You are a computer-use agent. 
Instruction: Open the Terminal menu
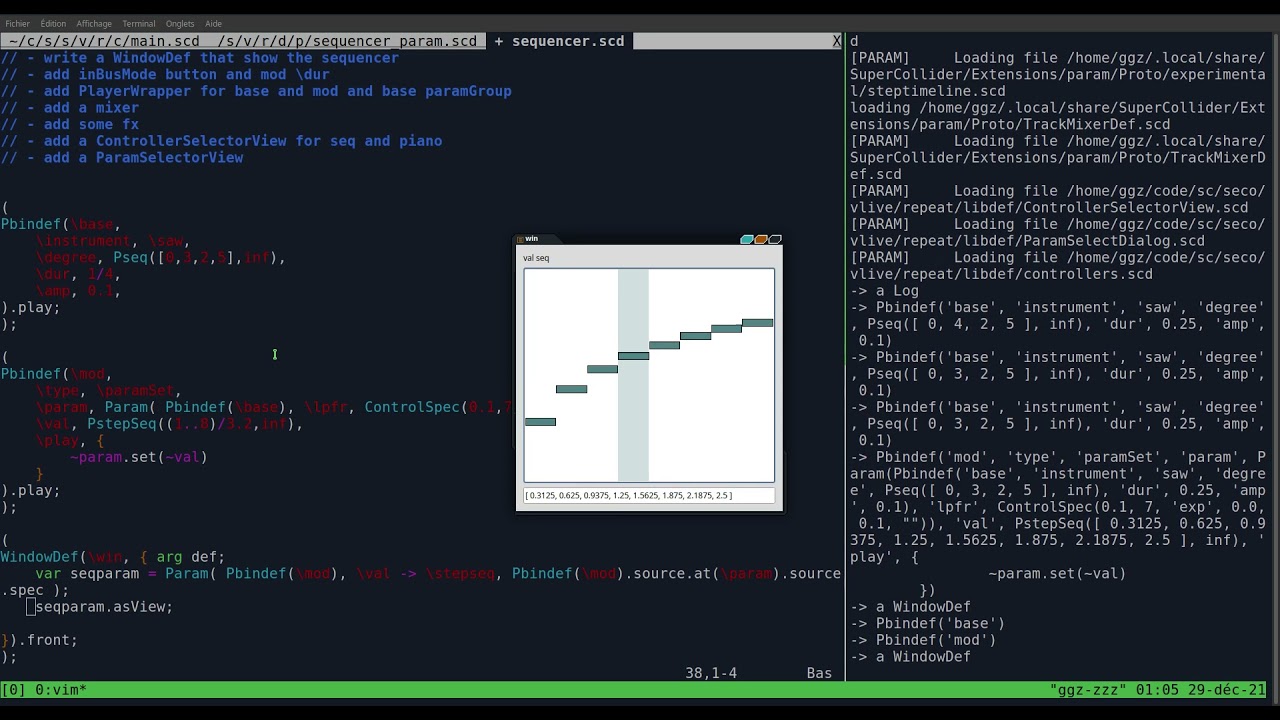[x=138, y=23]
